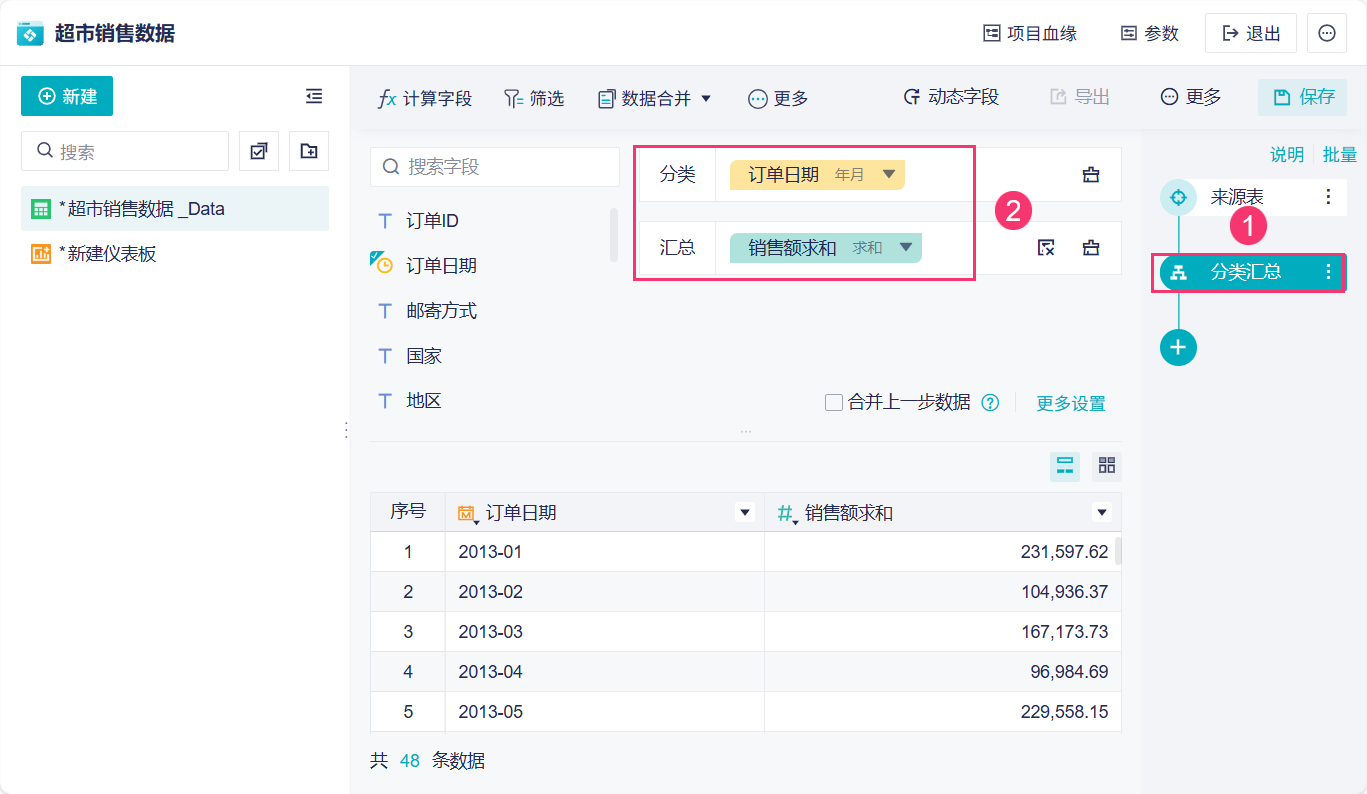Screen dimensions: 1367x794
Task: Click the 更多设置 link
Action: point(1070,404)
